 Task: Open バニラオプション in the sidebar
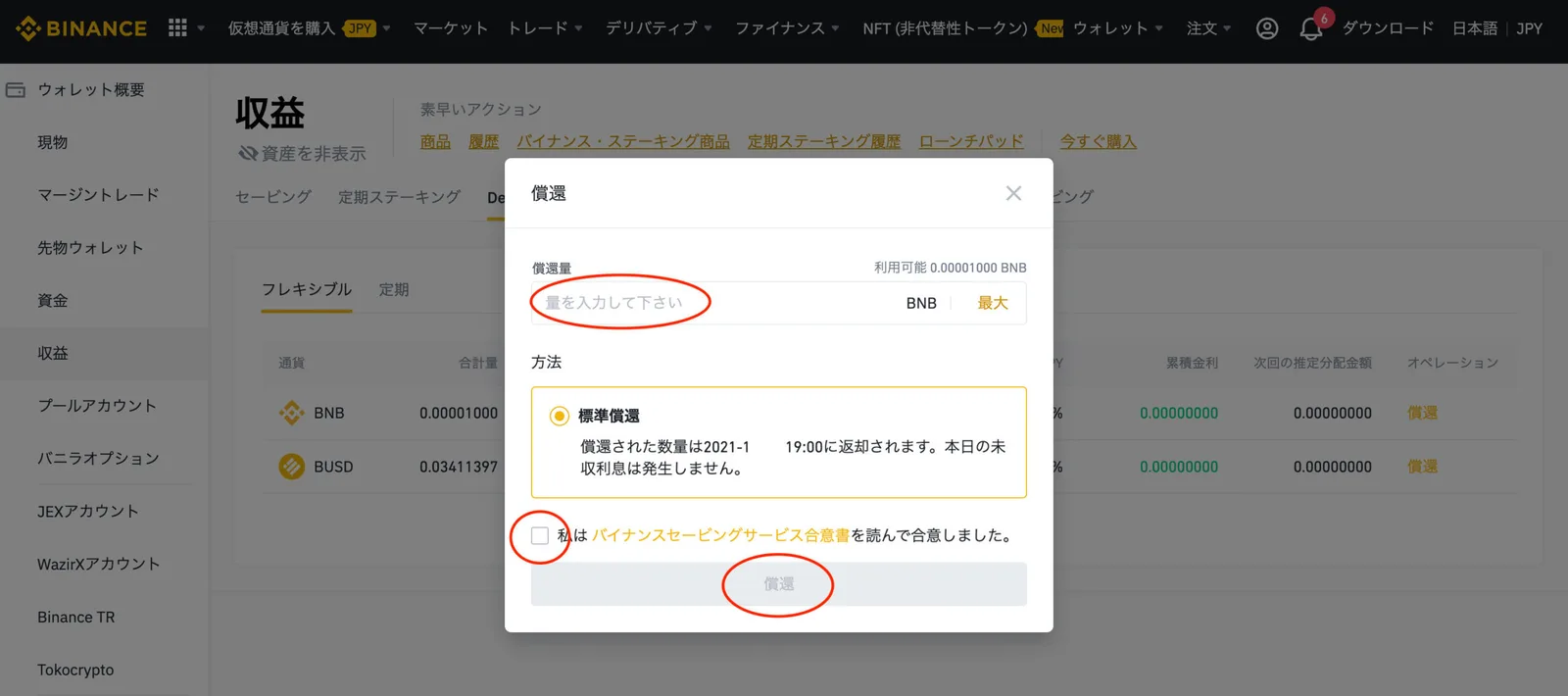[x=98, y=459]
